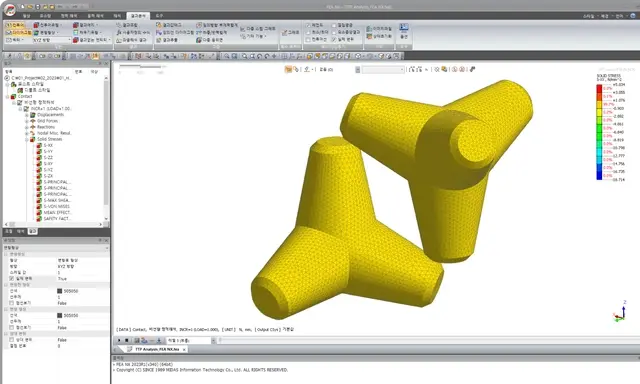640x384 pixels.
Task: Click the stop animation button
Action: [127, 340]
